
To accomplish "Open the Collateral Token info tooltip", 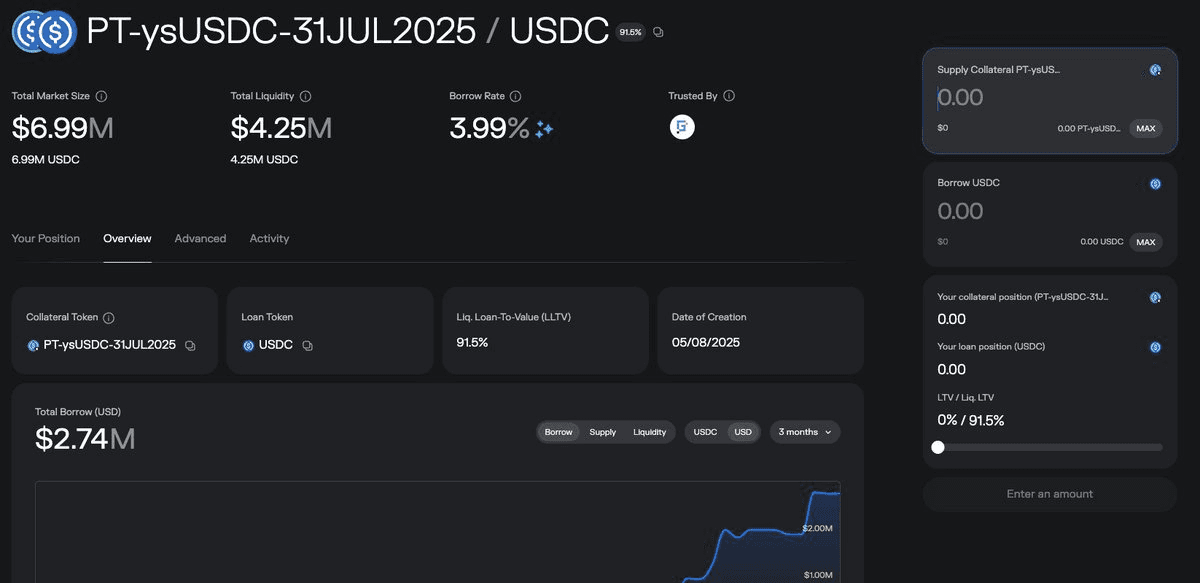I will pos(109,317).
